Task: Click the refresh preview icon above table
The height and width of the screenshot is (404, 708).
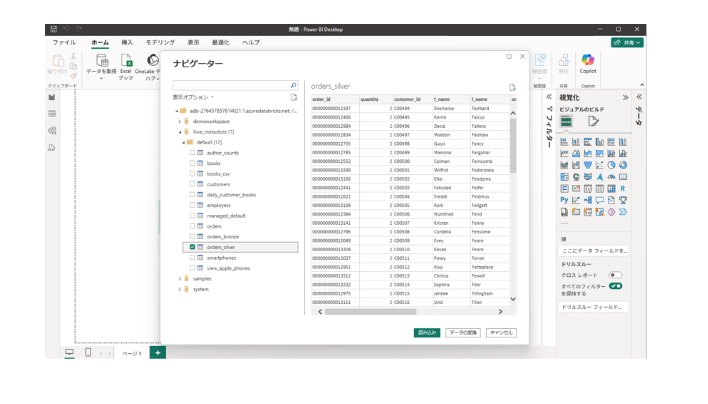Action: [512, 87]
